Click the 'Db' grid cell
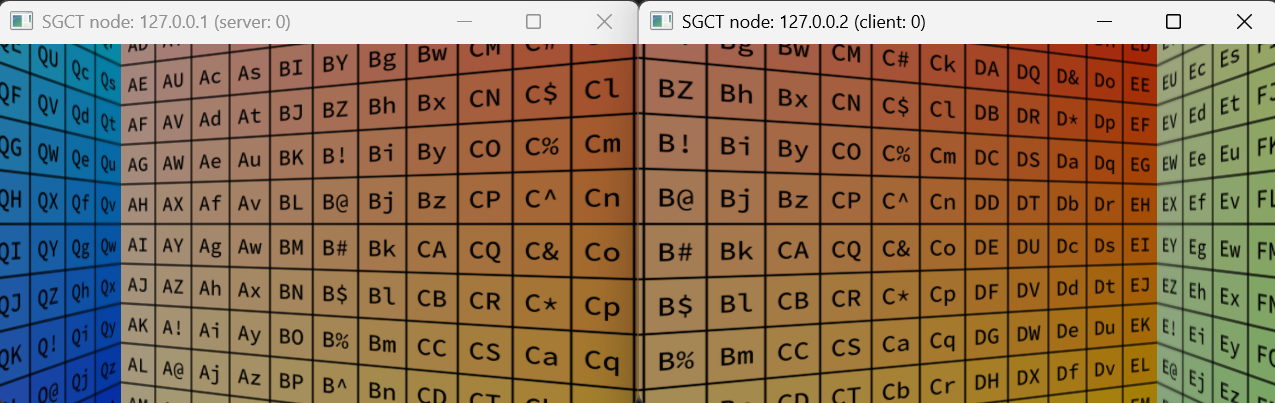 [1067, 202]
